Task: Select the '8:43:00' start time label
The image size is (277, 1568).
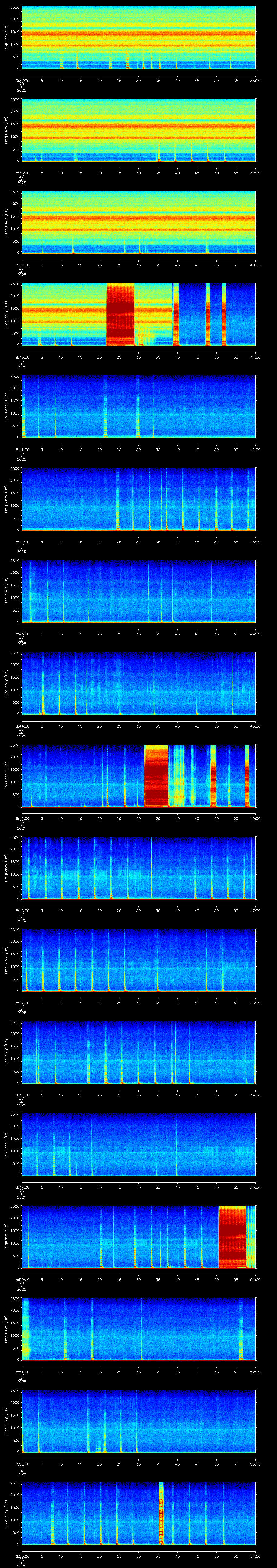Action: pyautogui.click(x=22, y=634)
